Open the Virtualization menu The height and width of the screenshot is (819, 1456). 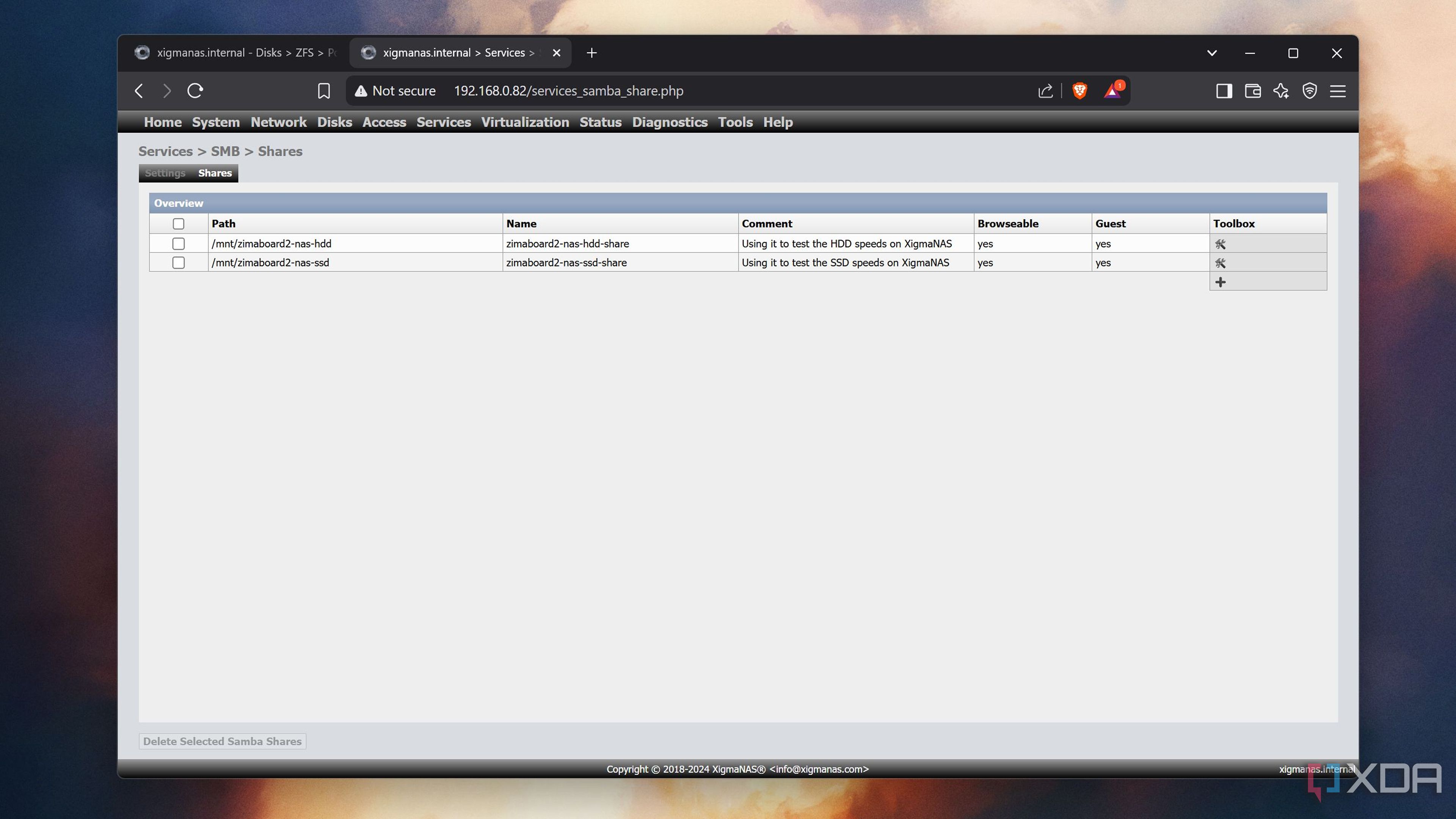[525, 122]
